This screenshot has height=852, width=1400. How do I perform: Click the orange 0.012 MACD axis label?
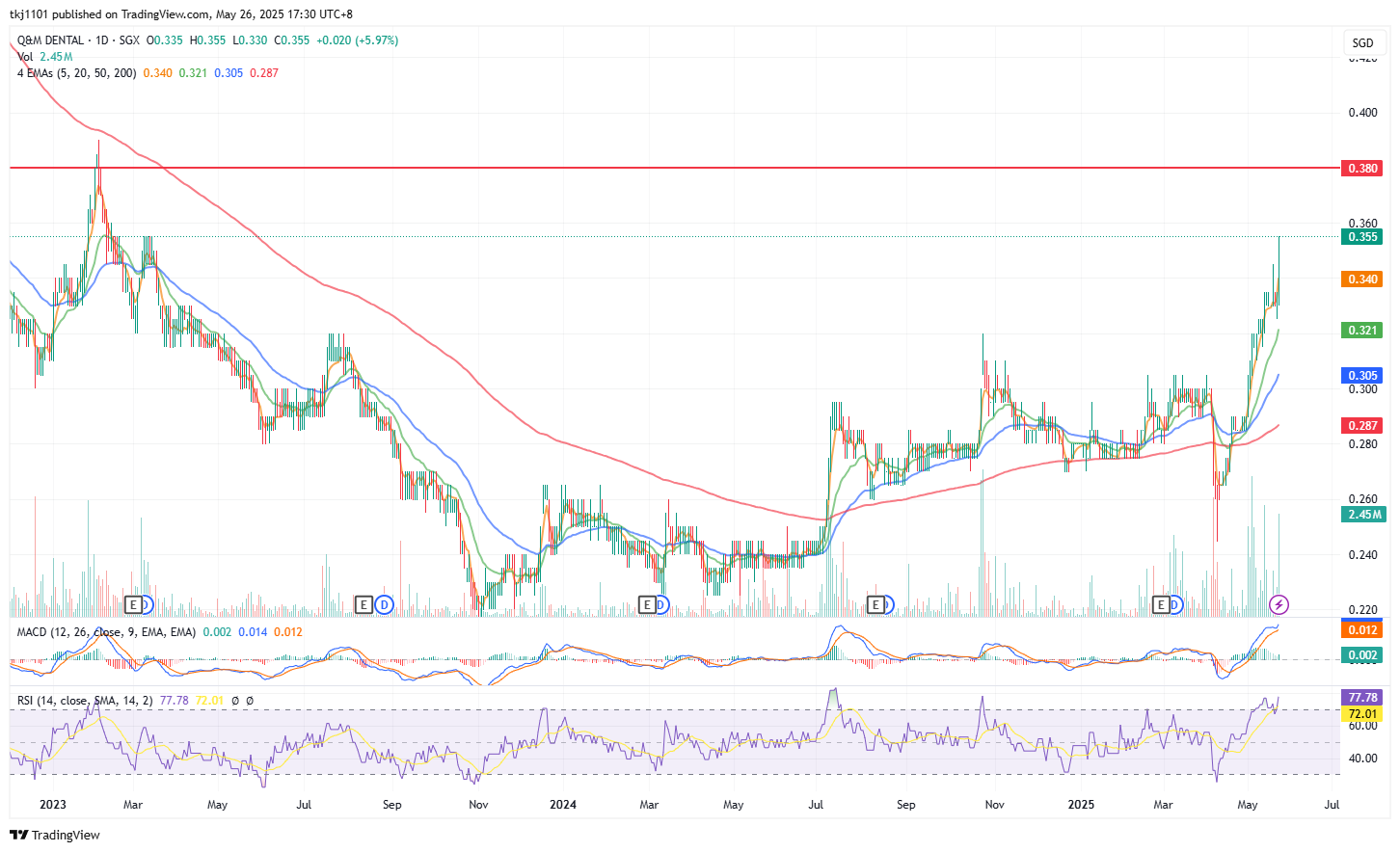(1362, 629)
